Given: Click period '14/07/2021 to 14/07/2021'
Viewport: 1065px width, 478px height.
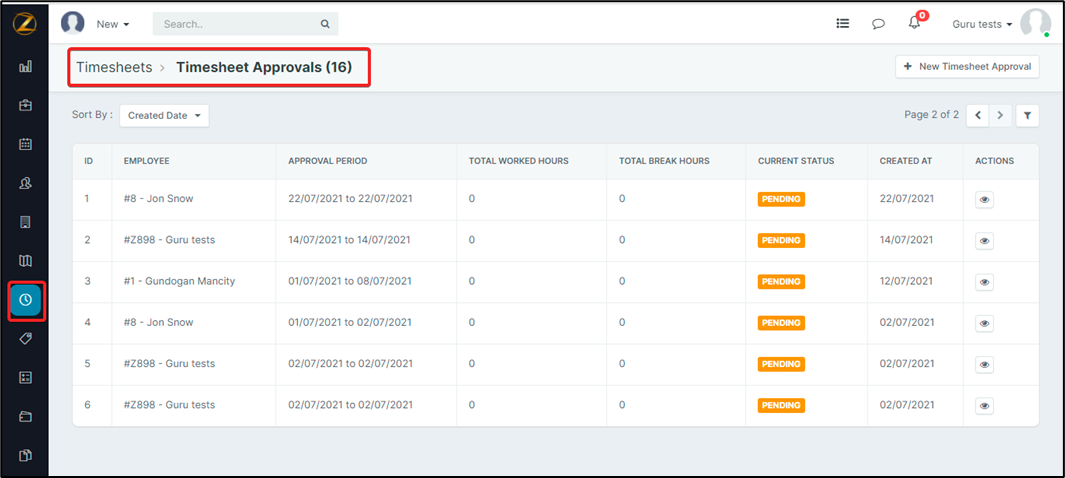Looking at the screenshot, I should coord(349,240).
